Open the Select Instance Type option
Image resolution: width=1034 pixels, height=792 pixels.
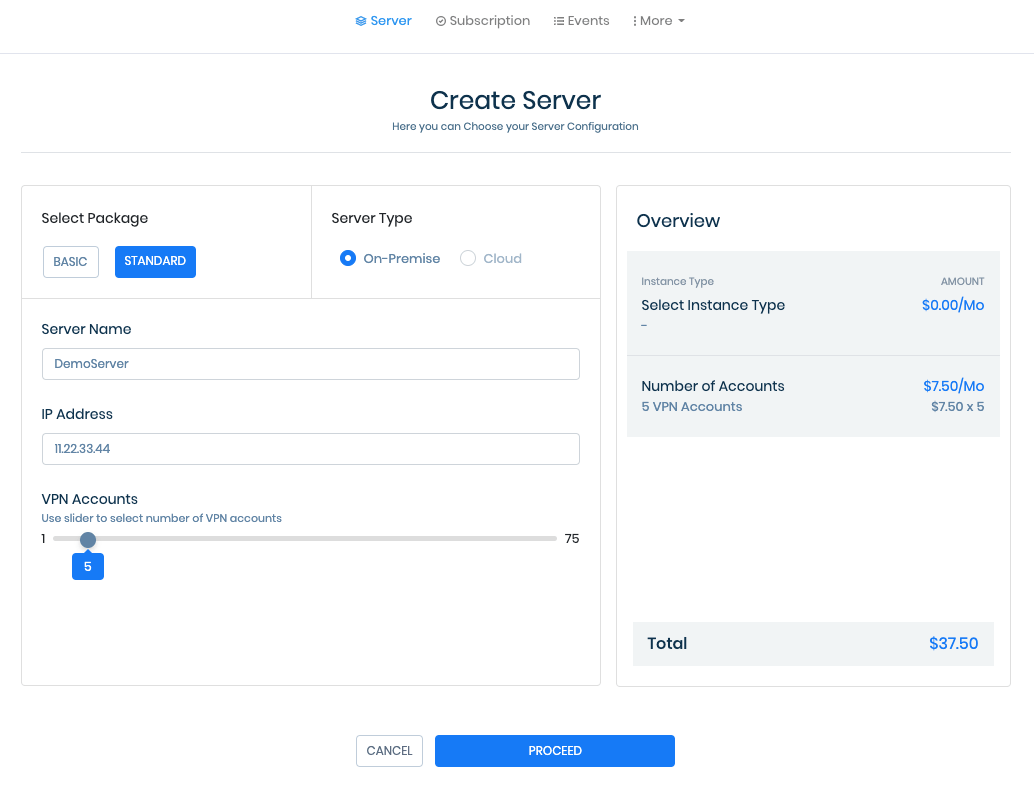point(713,305)
